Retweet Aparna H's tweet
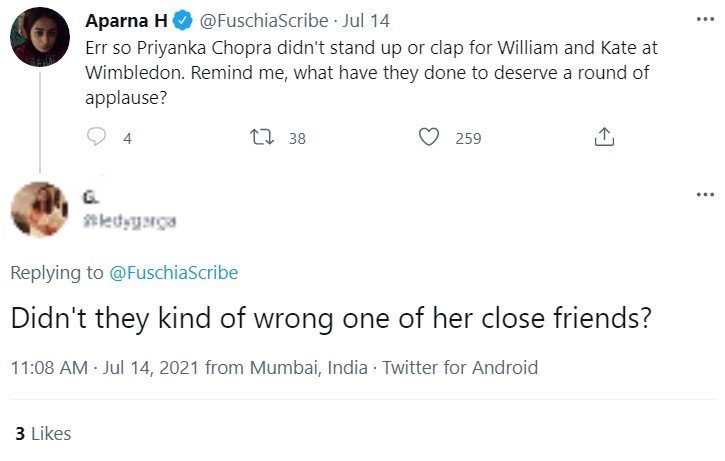The height and width of the screenshot is (461, 725). [262, 137]
